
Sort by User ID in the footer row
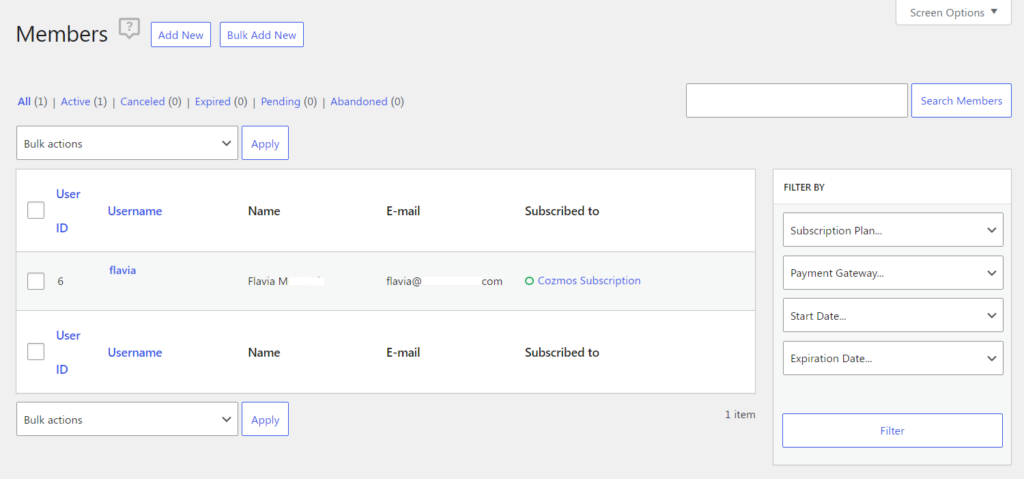(68, 352)
